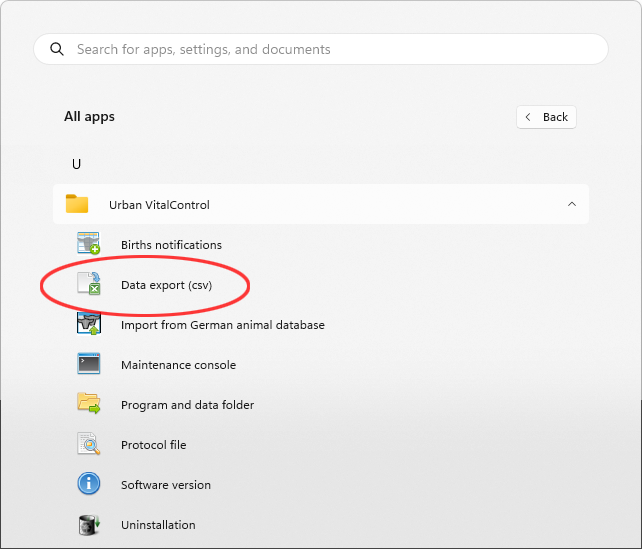642x549 pixels.
Task: Launch the Data export (csv) entry
Action: tap(166, 285)
